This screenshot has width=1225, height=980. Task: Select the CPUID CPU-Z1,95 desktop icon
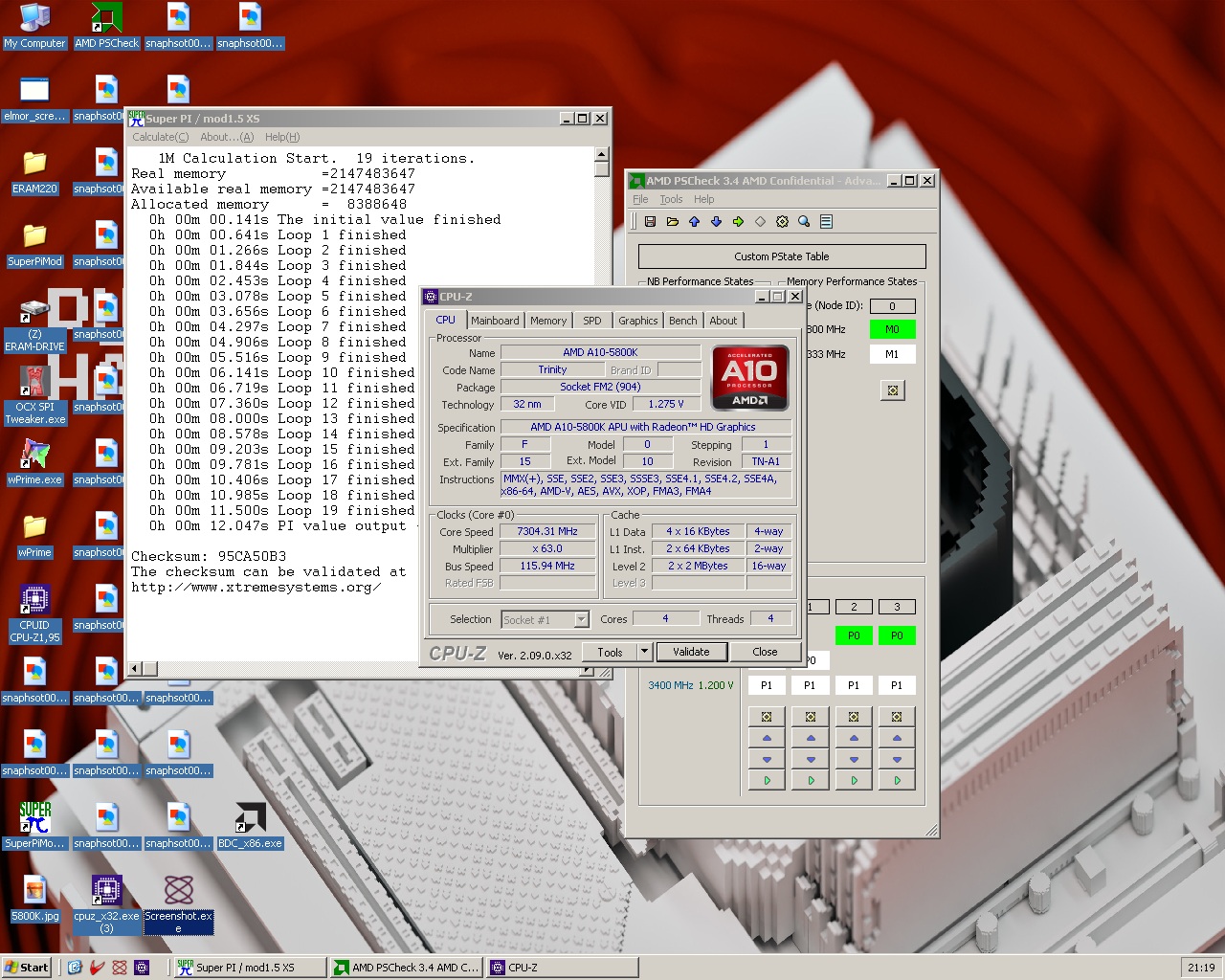click(34, 614)
